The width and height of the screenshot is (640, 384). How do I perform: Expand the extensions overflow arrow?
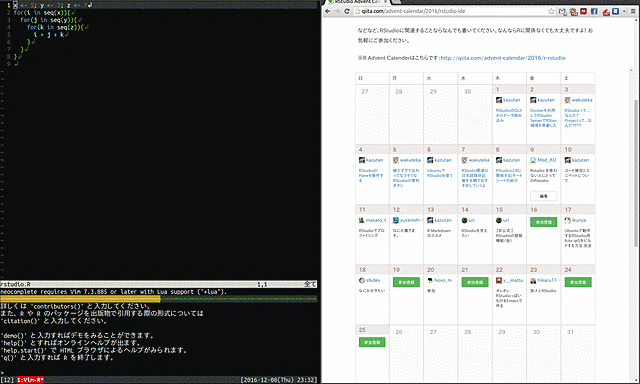pos(624,11)
